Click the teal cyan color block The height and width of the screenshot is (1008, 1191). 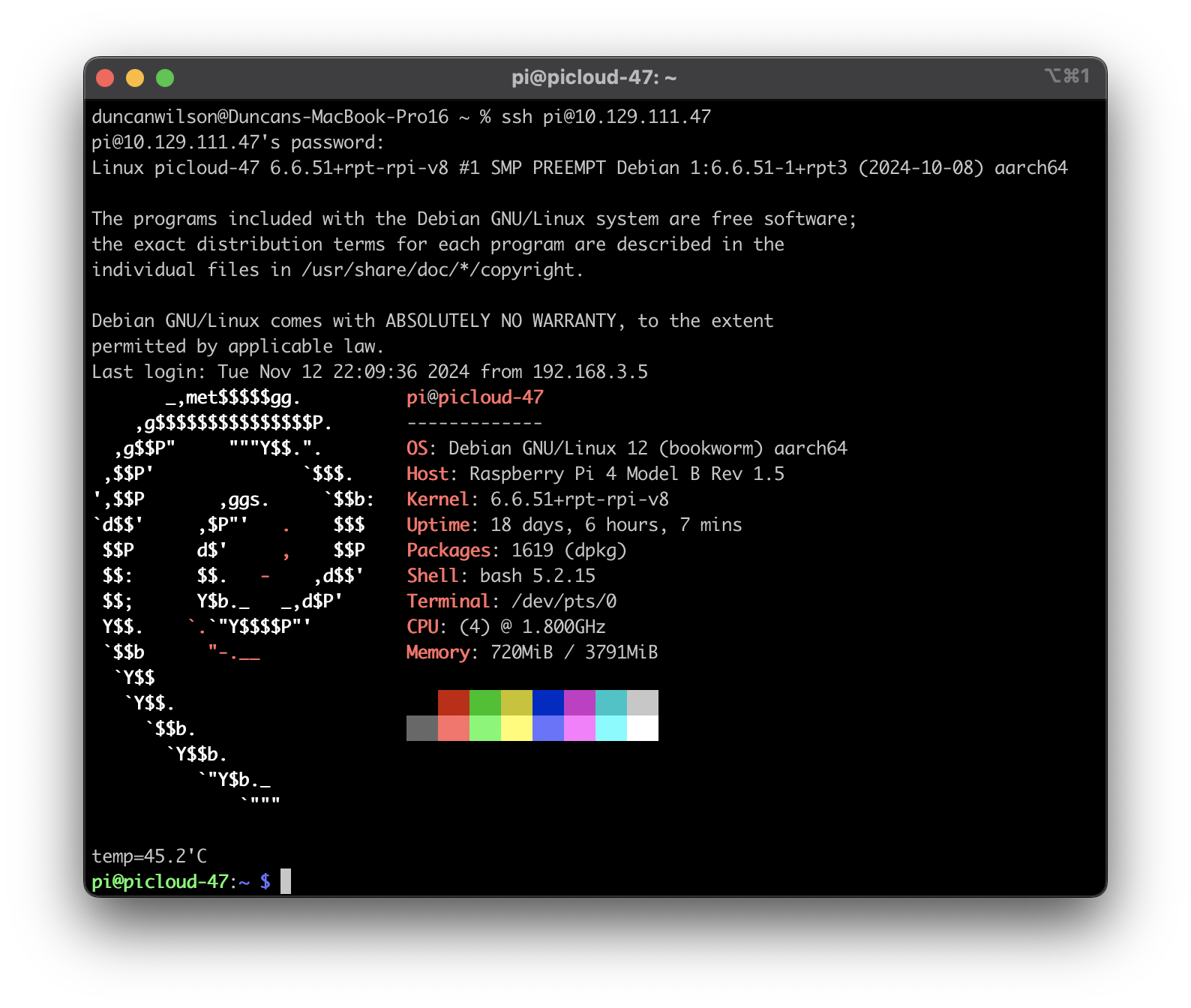point(611,703)
